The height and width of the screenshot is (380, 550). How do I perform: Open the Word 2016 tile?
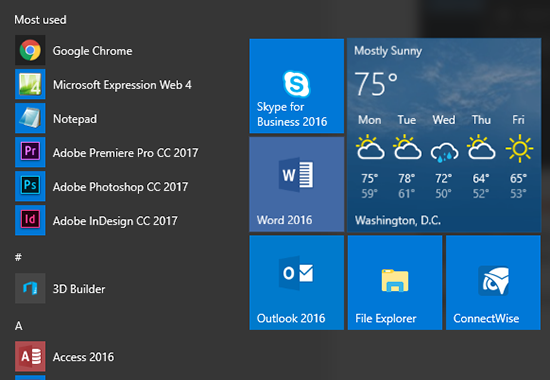point(297,184)
